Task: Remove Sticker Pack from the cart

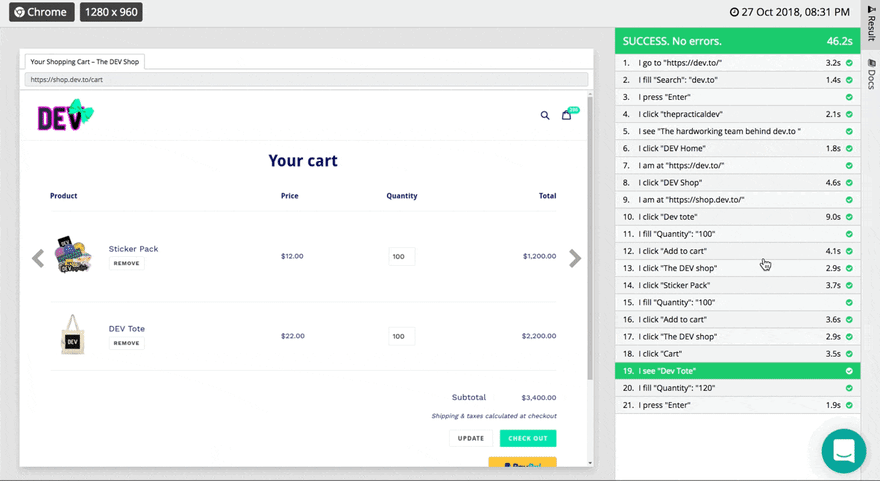Action: tap(126, 263)
